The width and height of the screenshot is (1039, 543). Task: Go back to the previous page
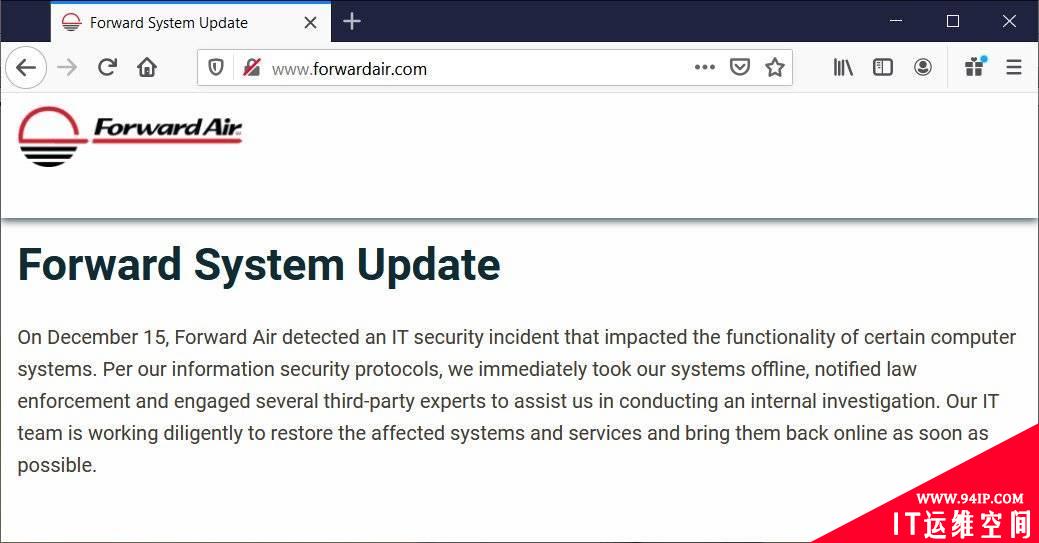26,68
